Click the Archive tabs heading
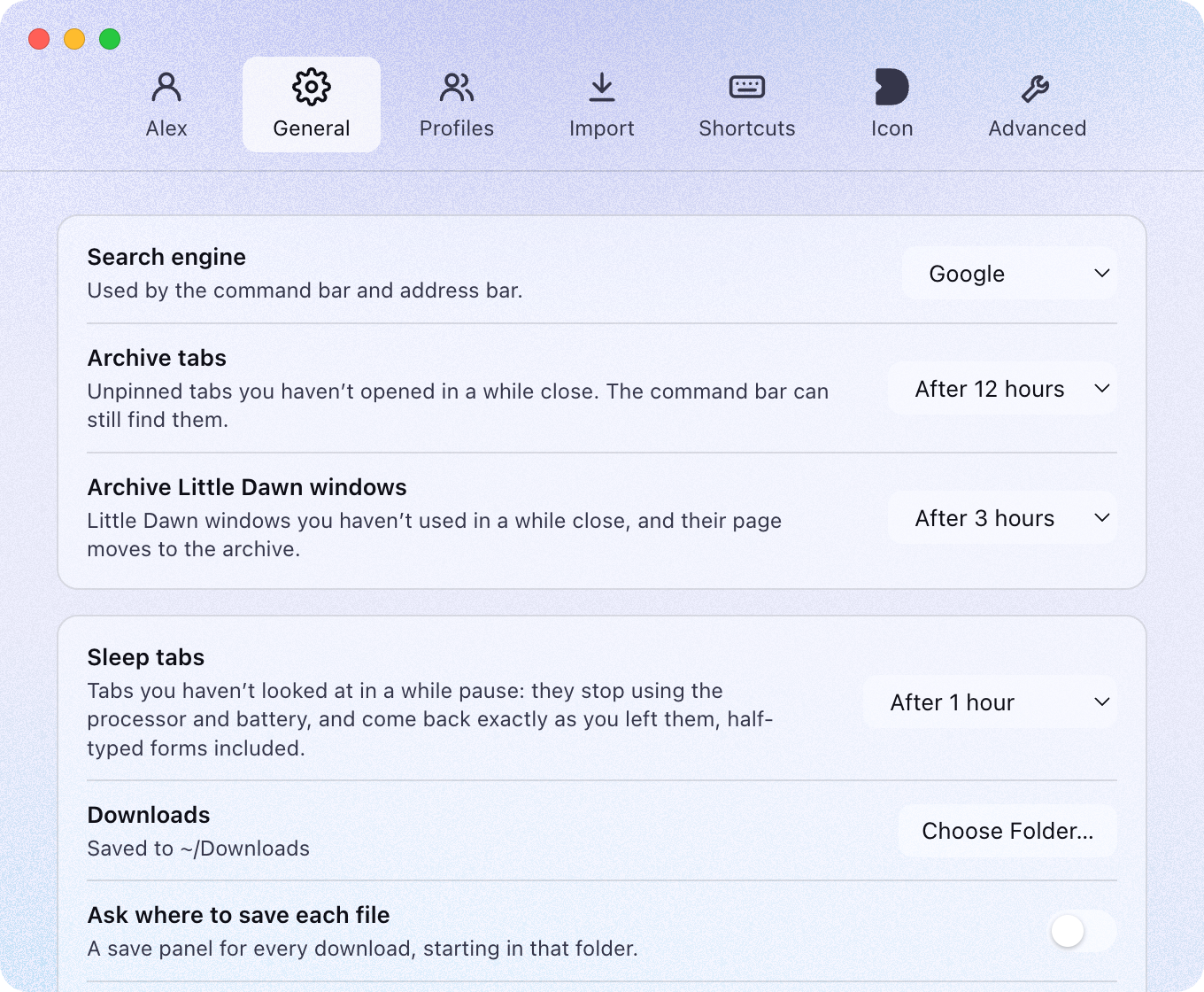 (157, 358)
